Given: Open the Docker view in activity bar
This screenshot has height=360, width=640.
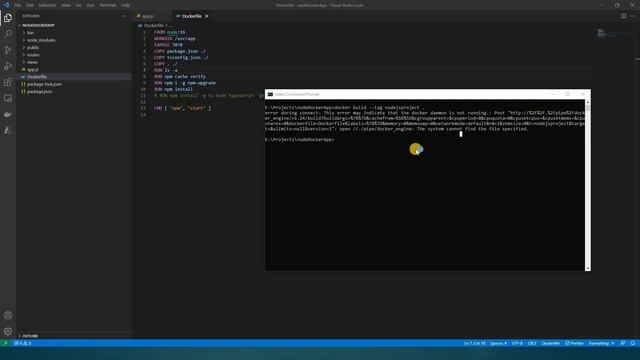Looking at the screenshot, I should pos(8,115).
